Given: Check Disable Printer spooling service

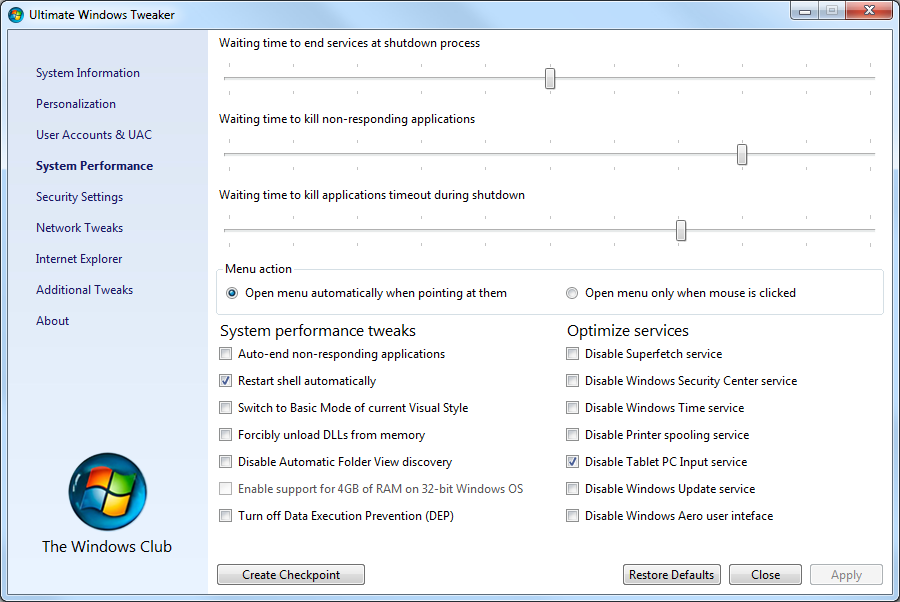Looking at the screenshot, I should 572,435.
